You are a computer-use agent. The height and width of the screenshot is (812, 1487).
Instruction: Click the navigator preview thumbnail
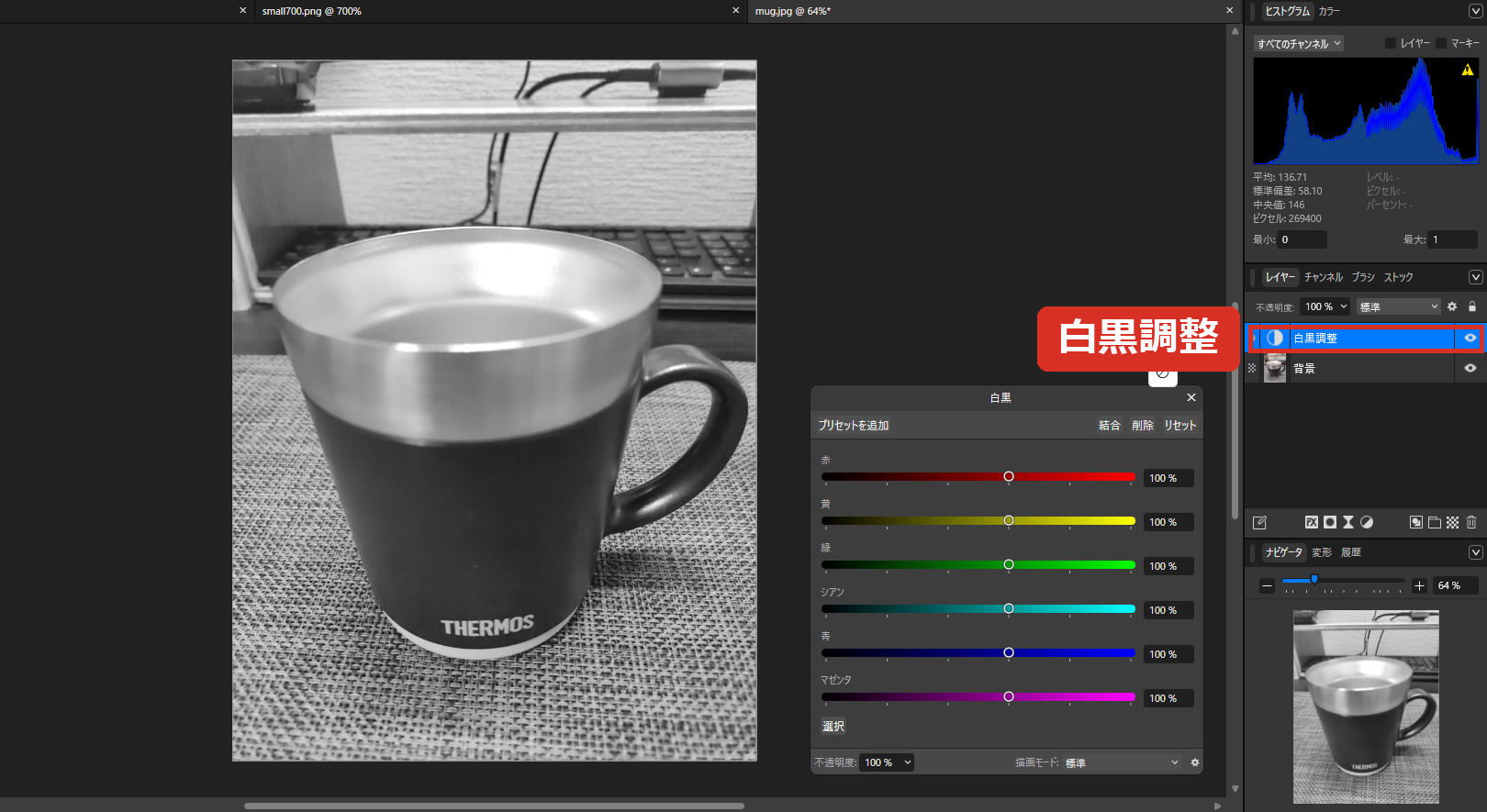1366,706
